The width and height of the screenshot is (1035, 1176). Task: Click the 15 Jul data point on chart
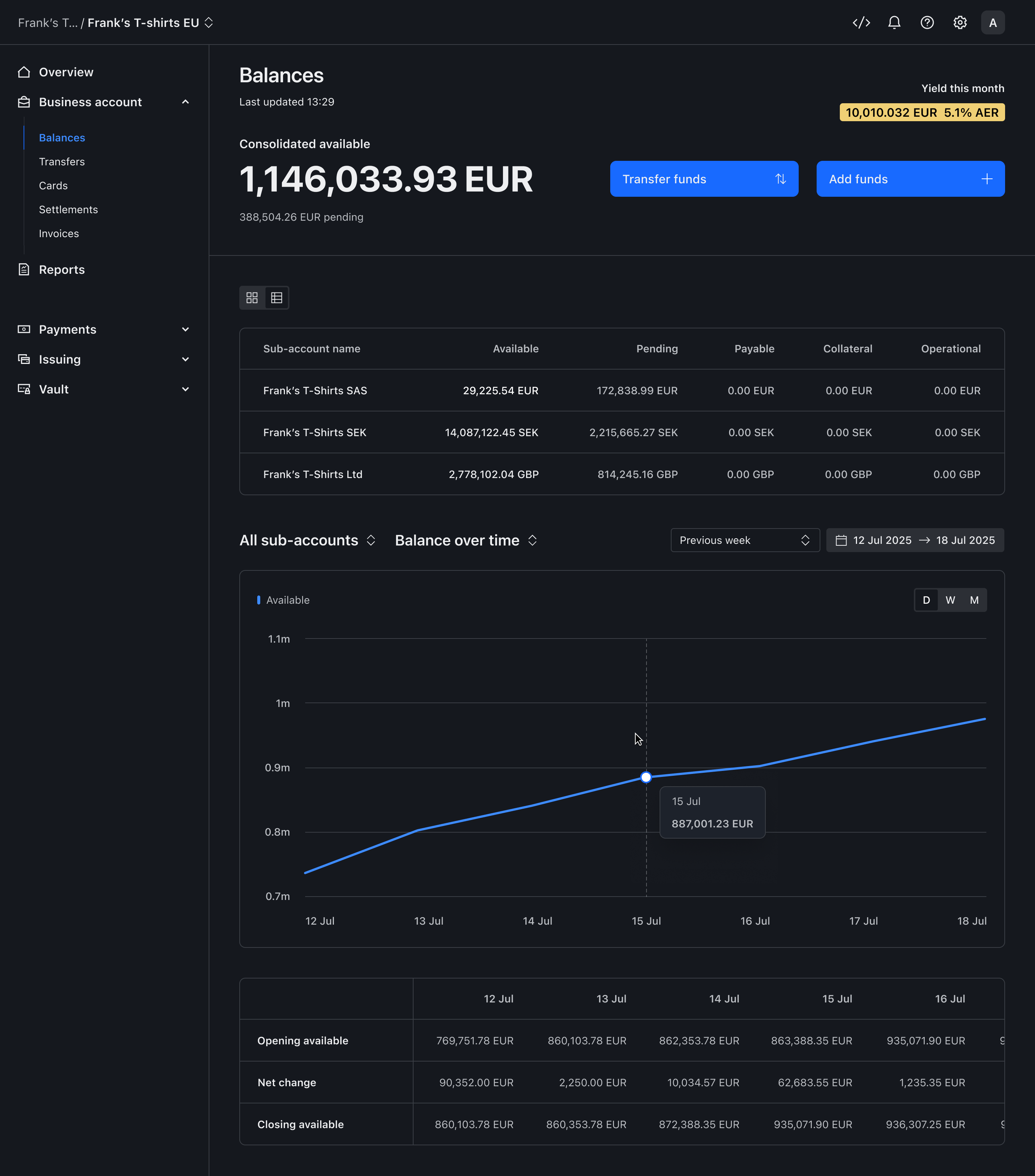click(x=646, y=777)
